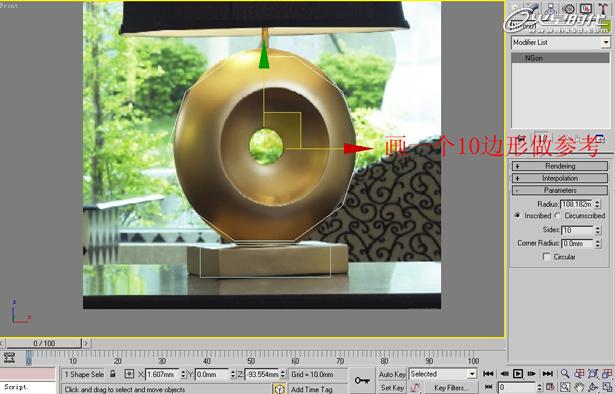
Task: Open the Modifier List dropdown
Action: (x=606, y=42)
